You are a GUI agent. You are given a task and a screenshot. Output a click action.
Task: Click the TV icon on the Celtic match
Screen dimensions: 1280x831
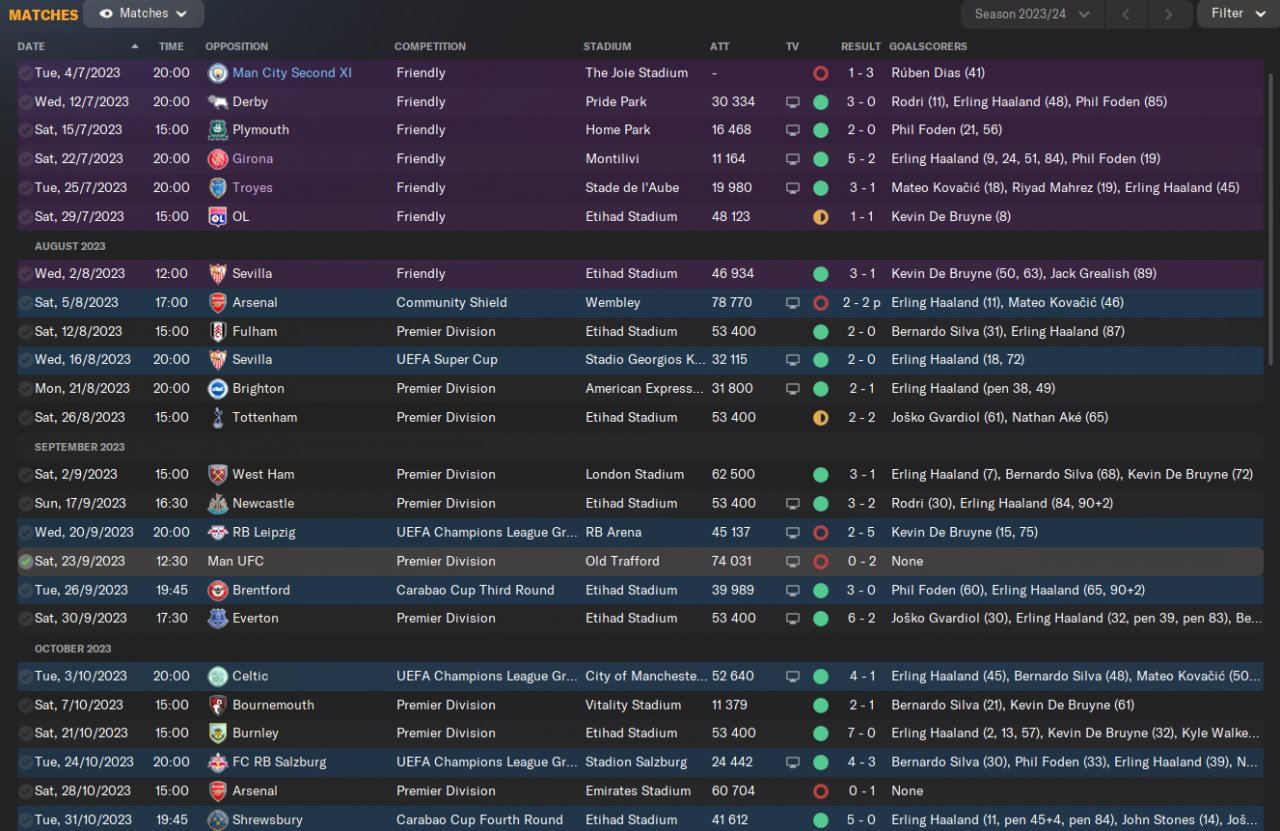pos(793,677)
